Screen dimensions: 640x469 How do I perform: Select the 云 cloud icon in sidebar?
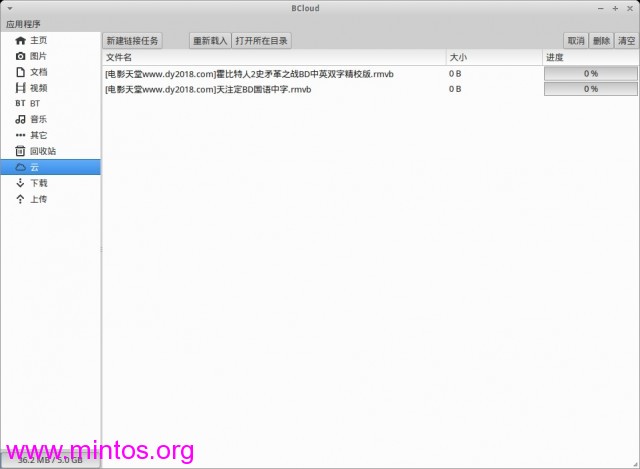coord(20,167)
